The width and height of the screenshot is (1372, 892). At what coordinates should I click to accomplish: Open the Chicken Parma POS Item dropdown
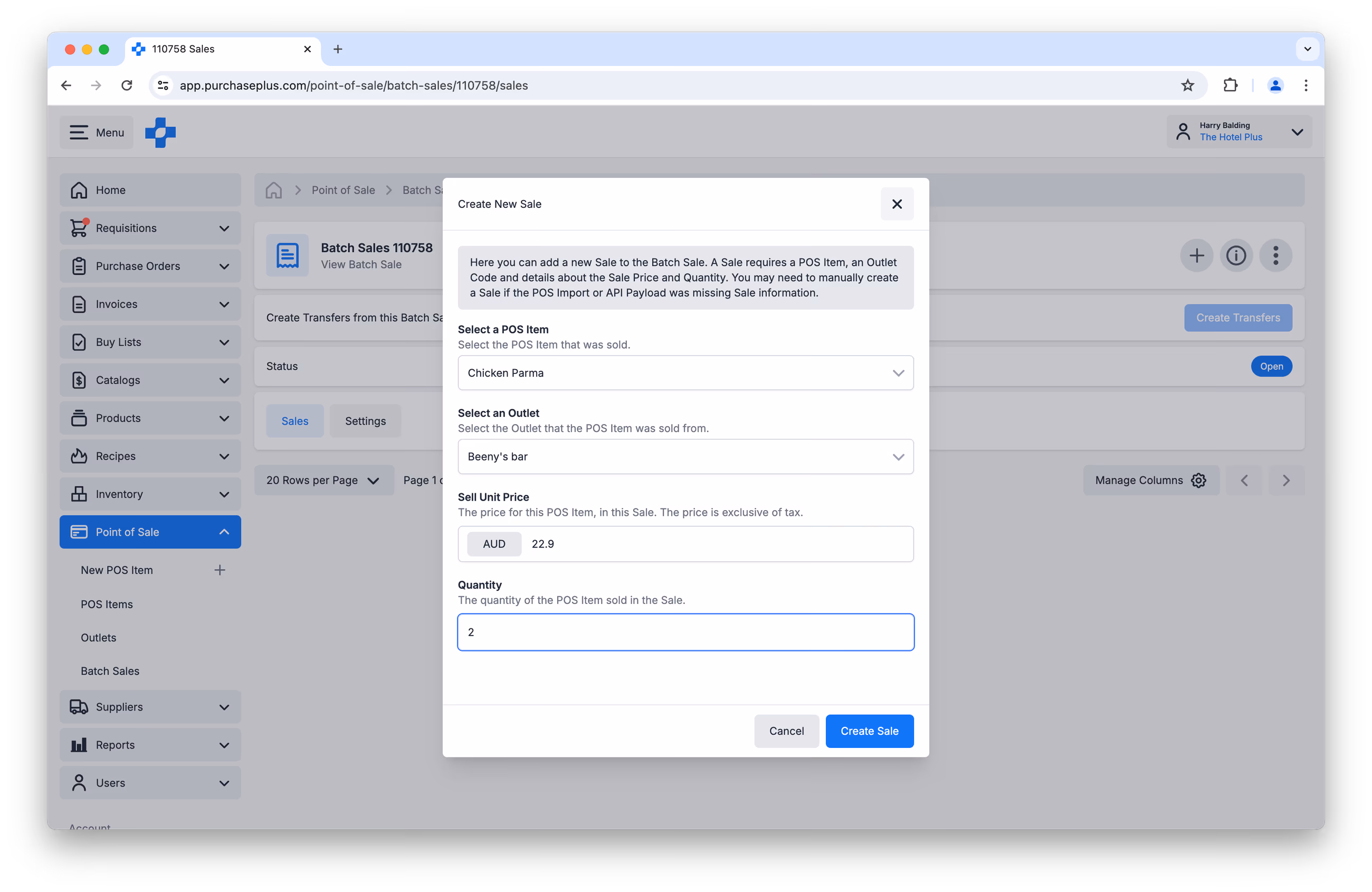coord(685,373)
